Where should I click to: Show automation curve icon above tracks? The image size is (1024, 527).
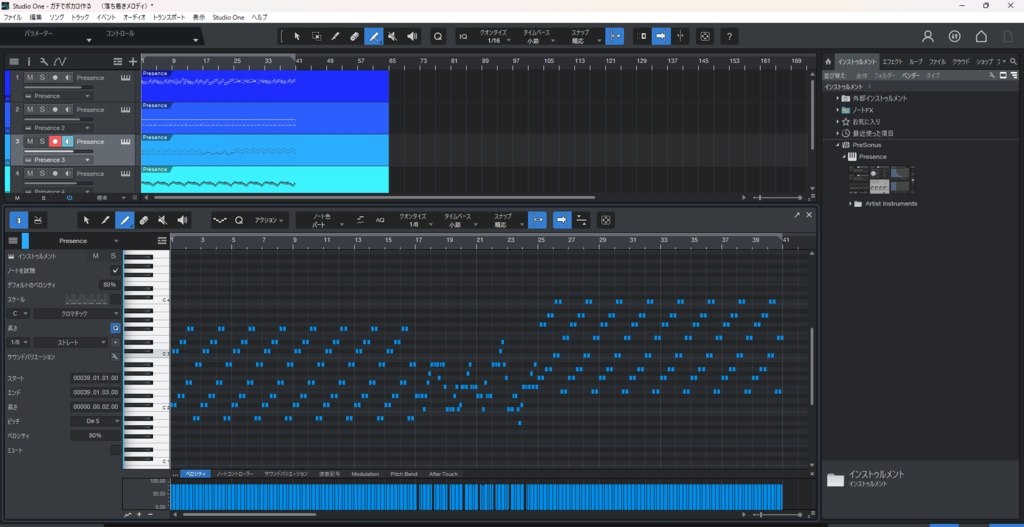pos(60,61)
